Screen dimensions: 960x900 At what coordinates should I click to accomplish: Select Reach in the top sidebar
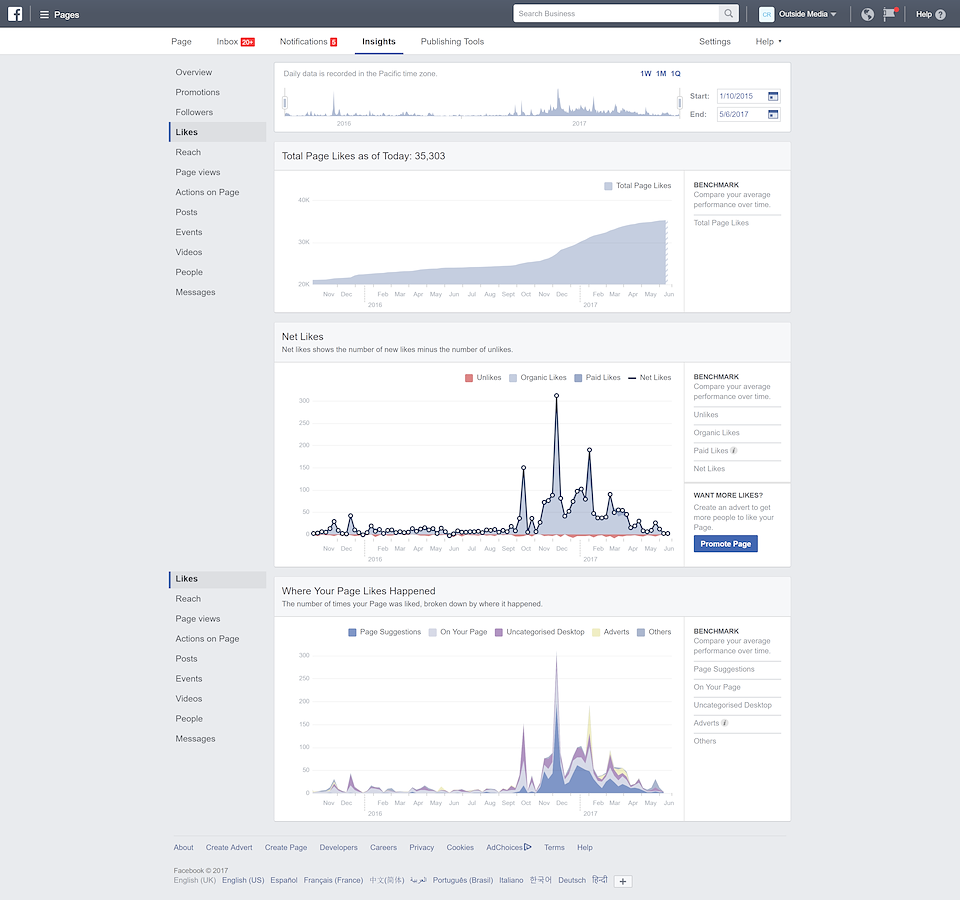tap(188, 152)
